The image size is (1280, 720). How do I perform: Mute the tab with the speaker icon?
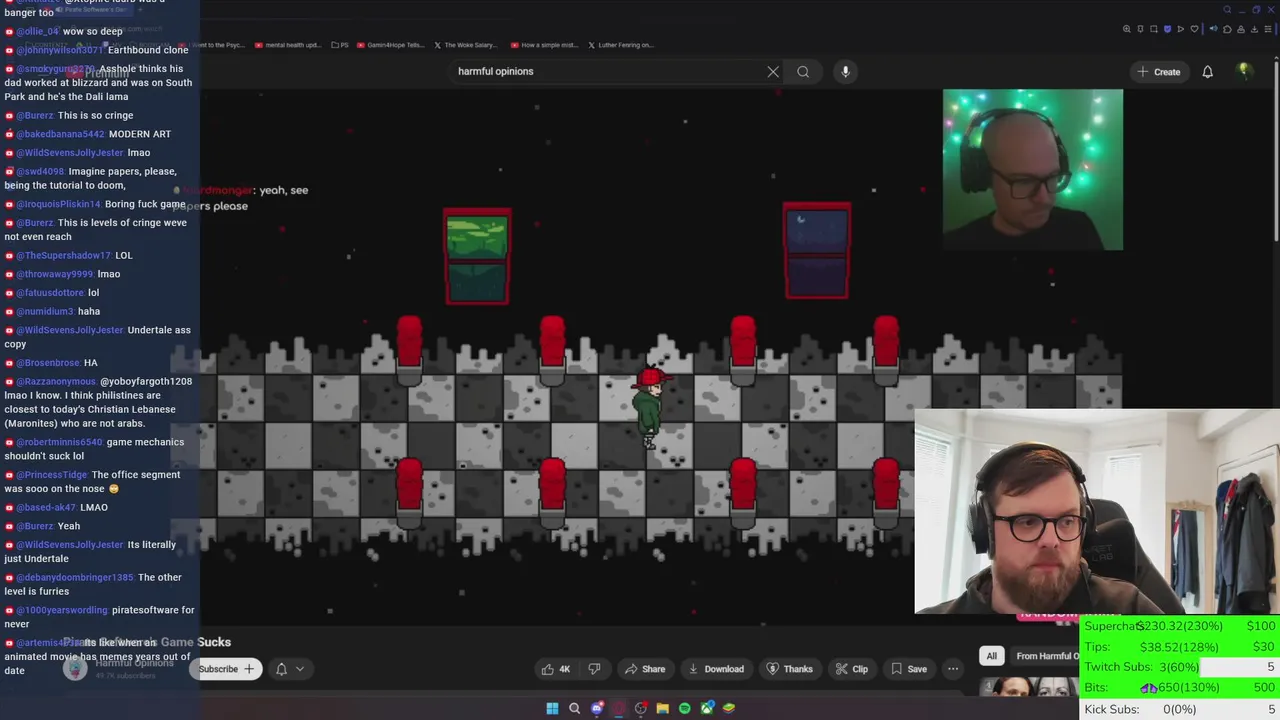click(1214, 29)
